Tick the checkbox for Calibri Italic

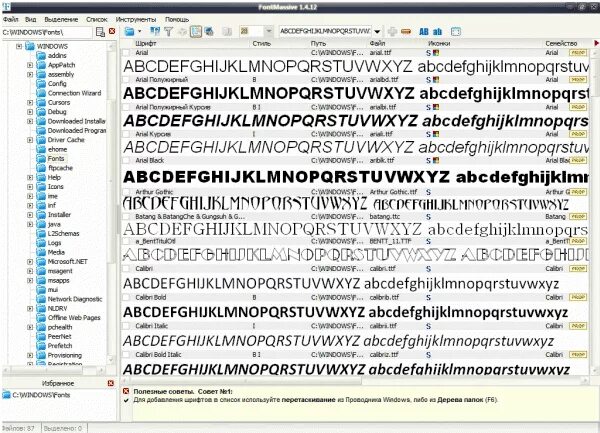[126, 326]
